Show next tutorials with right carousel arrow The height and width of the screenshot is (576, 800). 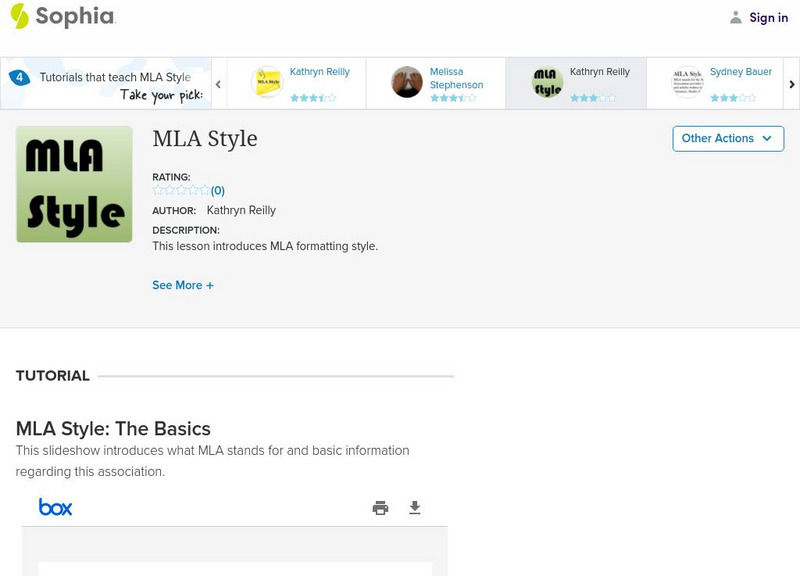click(x=791, y=84)
